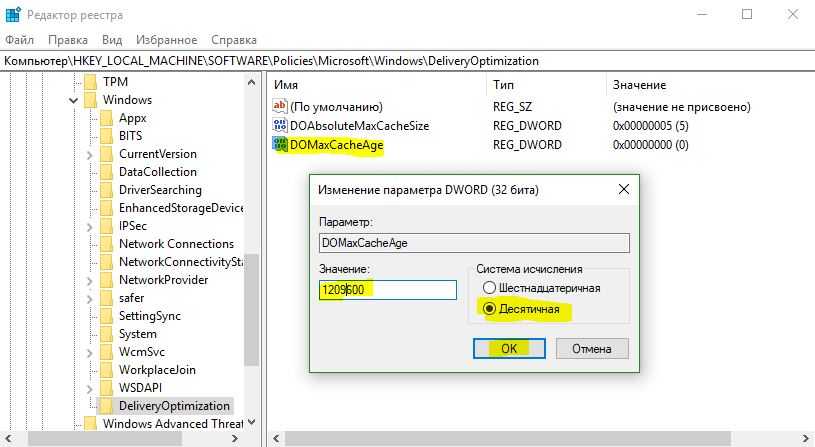
Task: Click the tree panel vertical scrollbar
Action: click(251, 300)
